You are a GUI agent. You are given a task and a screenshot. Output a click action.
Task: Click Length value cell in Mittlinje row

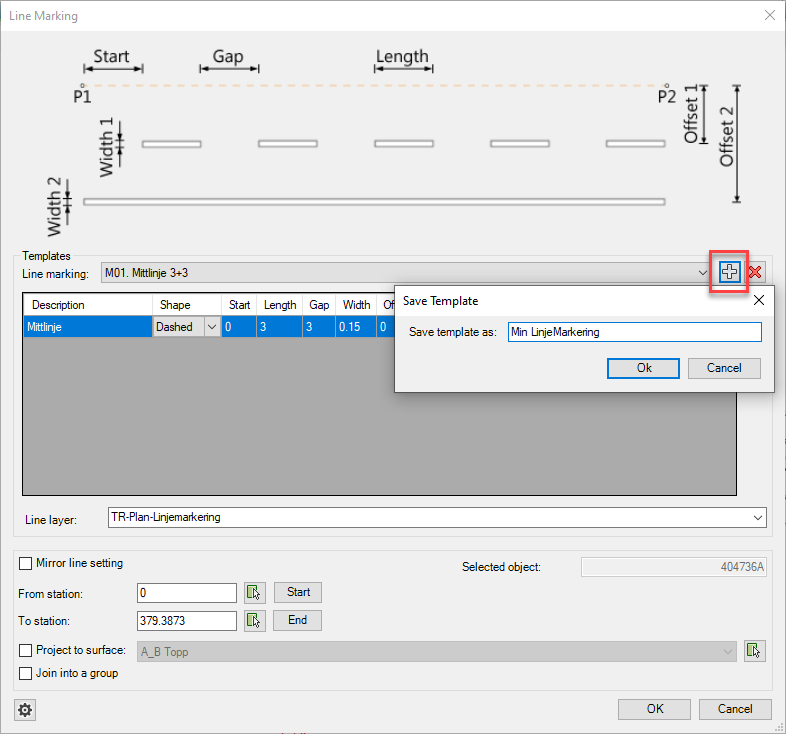pyautogui.click(x=280, y=327)
